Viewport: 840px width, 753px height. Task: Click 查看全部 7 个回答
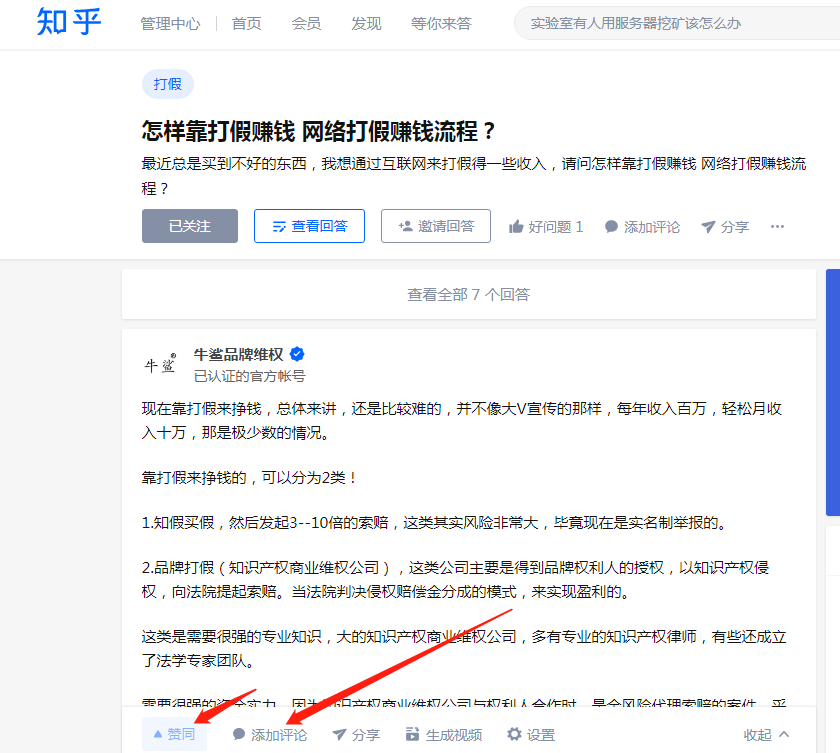point(469,295)
